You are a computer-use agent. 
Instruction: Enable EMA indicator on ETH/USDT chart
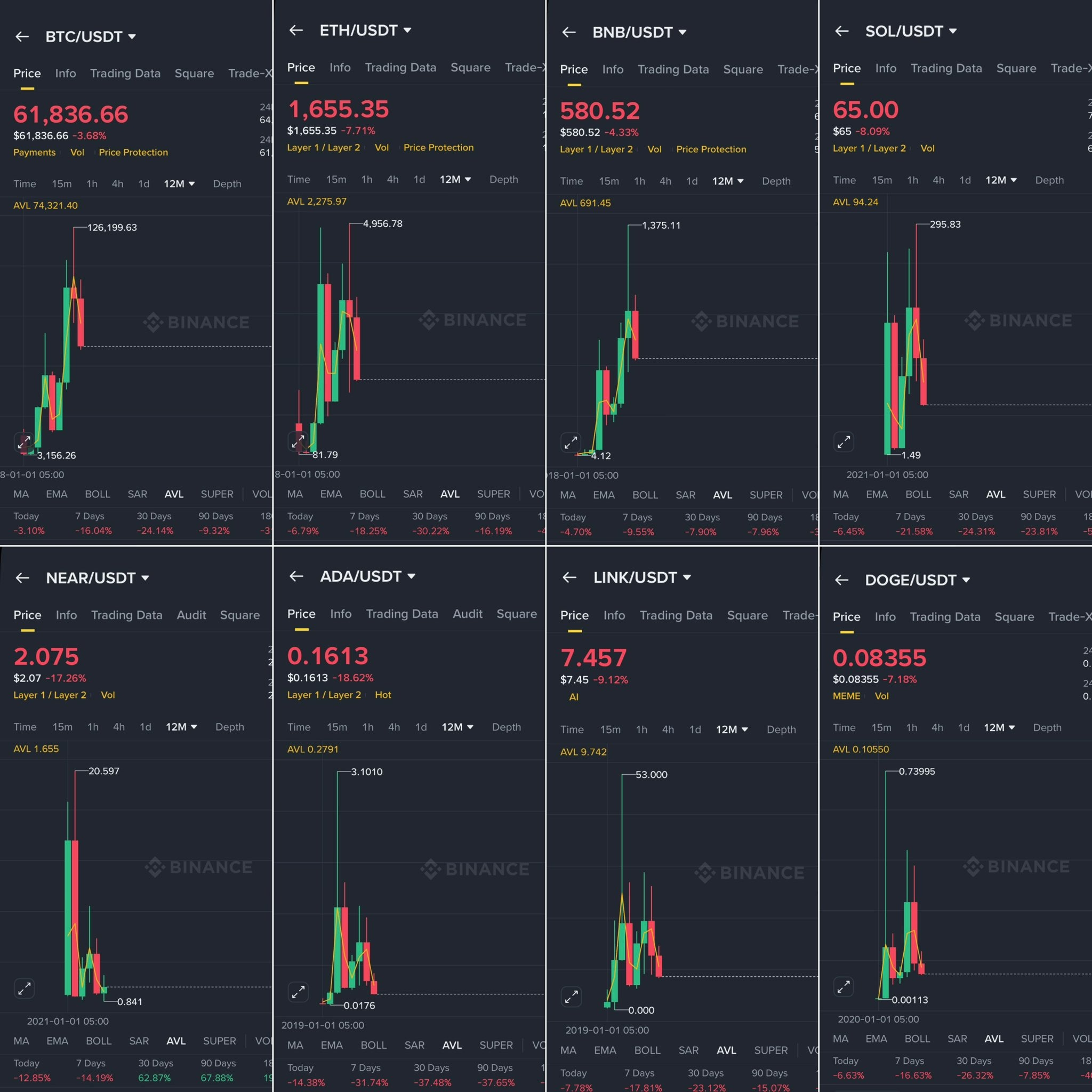point(331,494)
